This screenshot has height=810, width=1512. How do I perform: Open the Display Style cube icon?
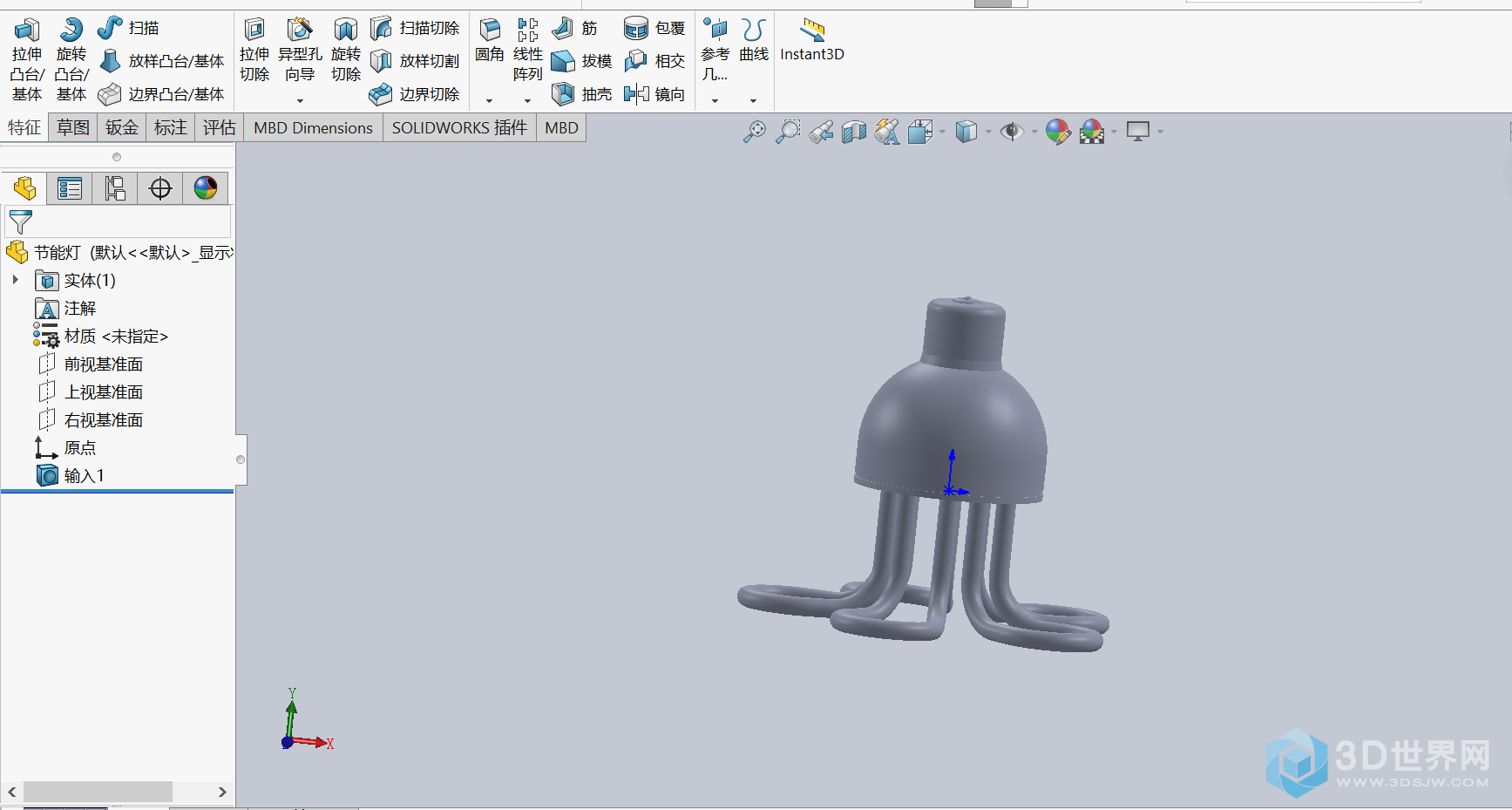coord(966,132)
